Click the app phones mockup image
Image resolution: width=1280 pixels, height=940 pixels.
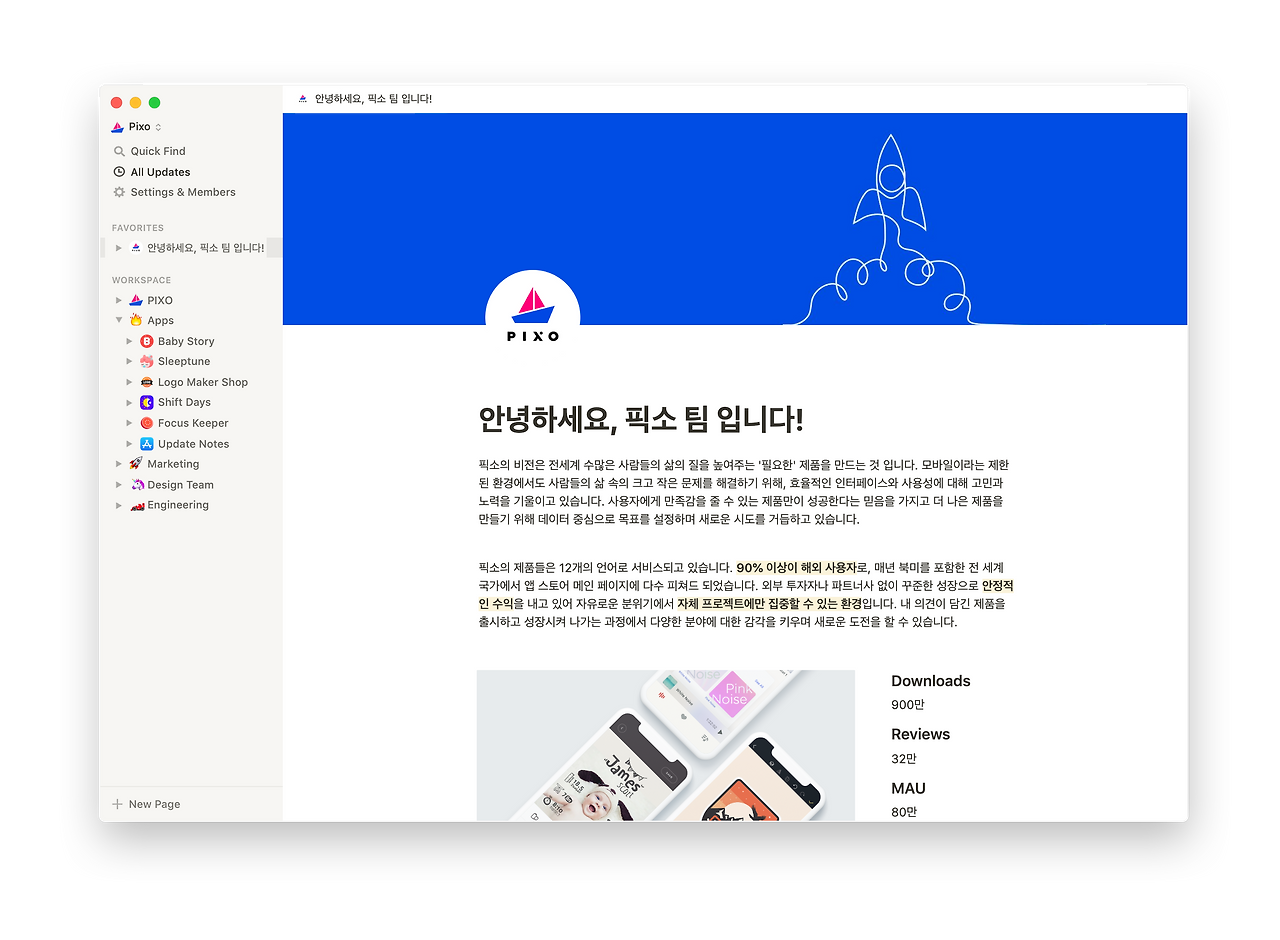[666, 746]
